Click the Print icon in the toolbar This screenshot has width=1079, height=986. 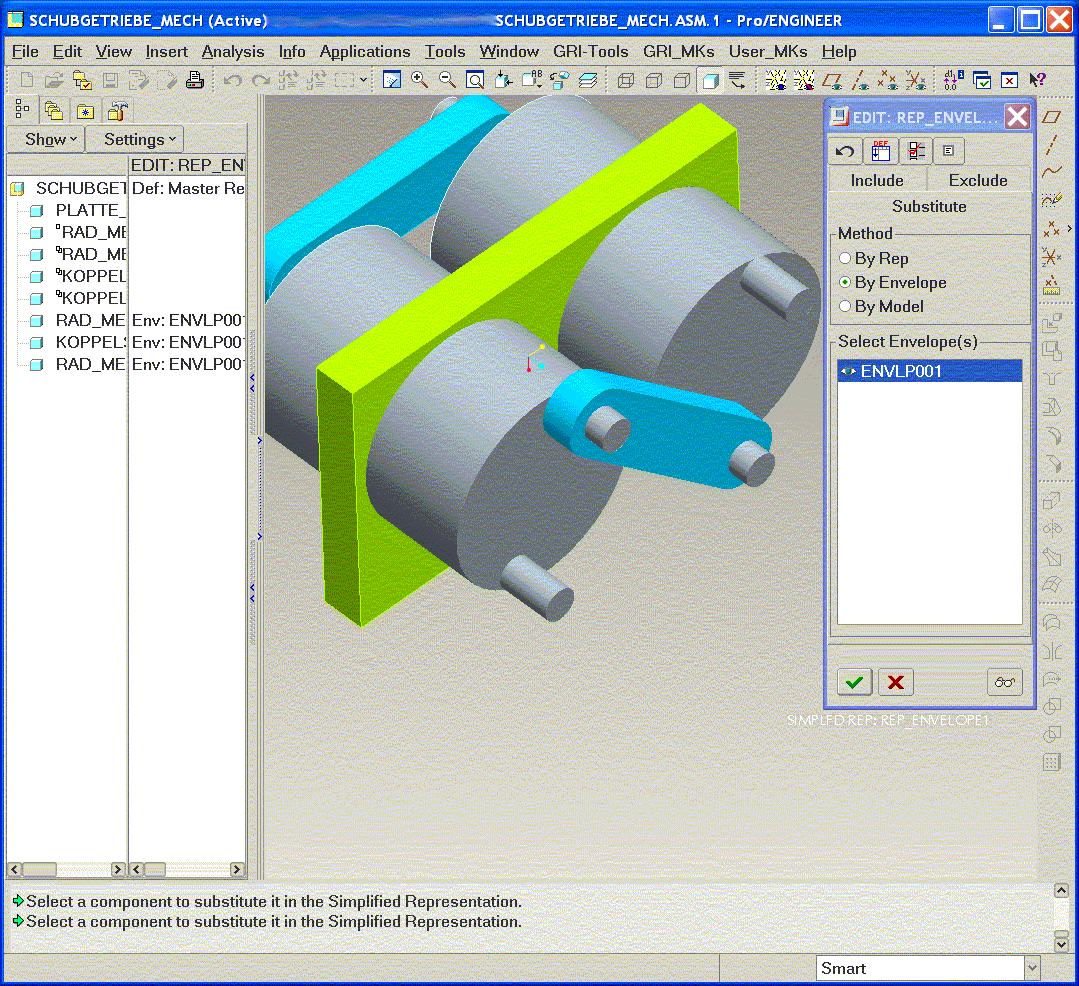point(195,81)
